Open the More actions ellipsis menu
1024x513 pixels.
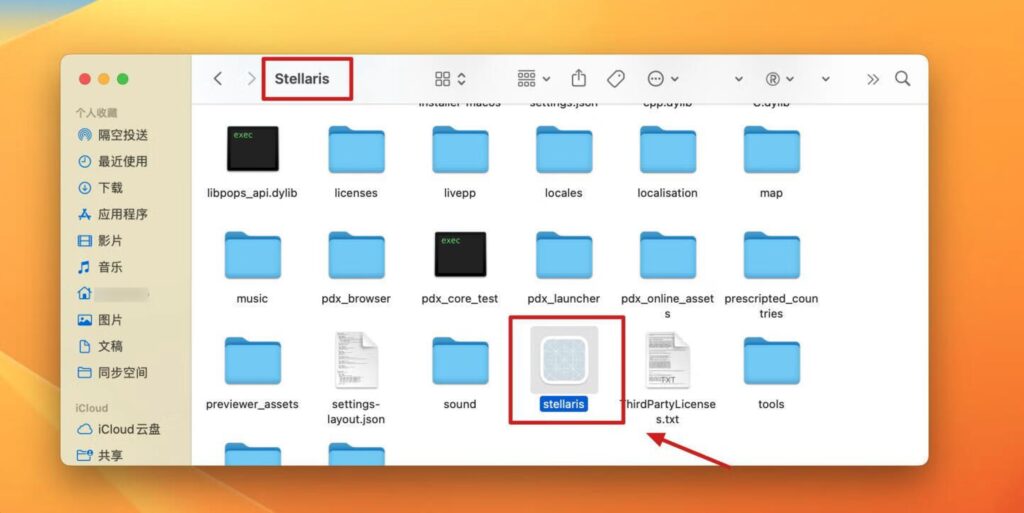662,78
